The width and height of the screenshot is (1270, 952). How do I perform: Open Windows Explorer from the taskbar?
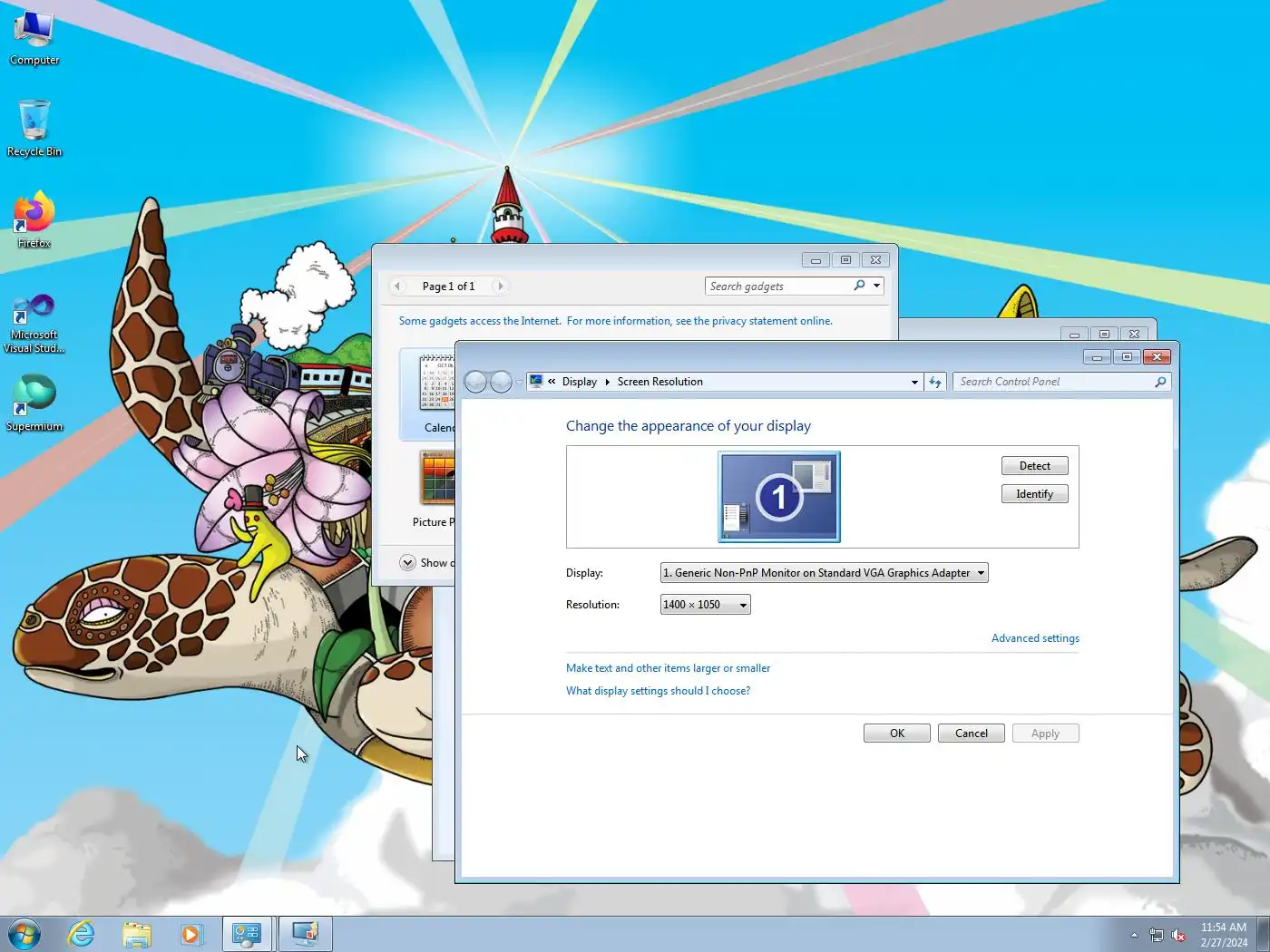click(x=137, y=934)
